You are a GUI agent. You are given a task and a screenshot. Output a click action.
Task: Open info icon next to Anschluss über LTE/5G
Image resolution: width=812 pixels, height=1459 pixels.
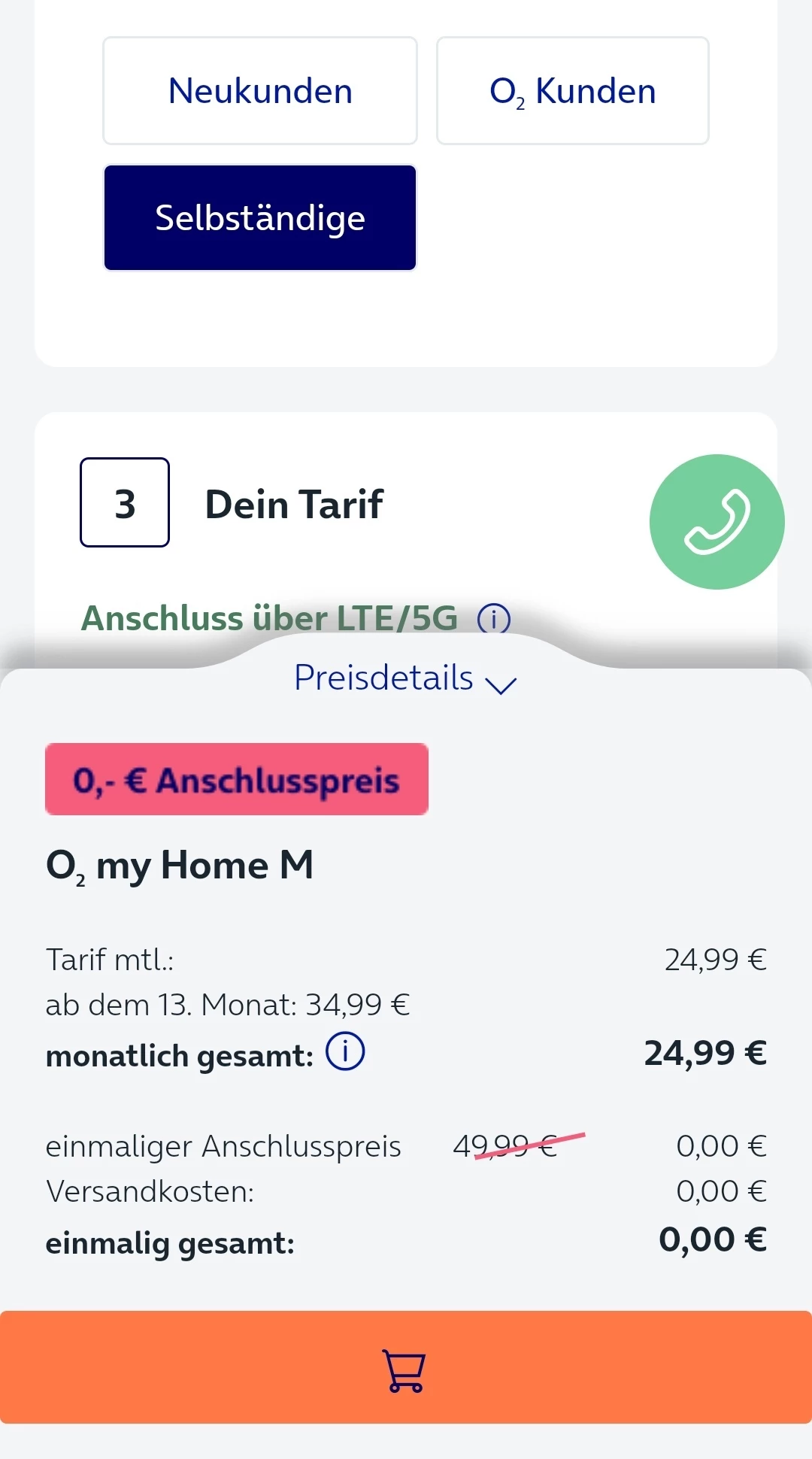[494, 619]
